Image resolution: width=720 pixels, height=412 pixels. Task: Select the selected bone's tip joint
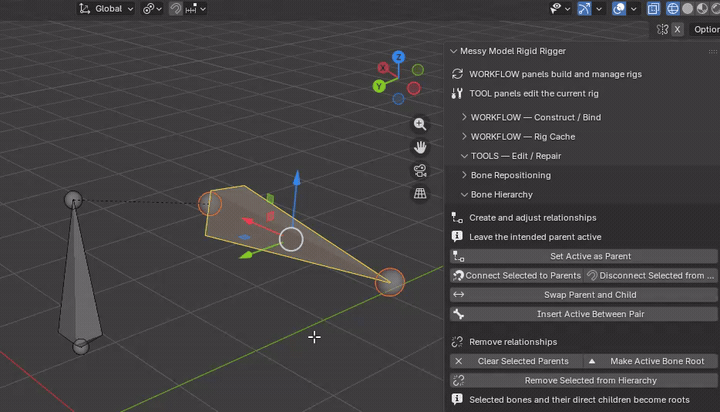click(x=390, y=282)
